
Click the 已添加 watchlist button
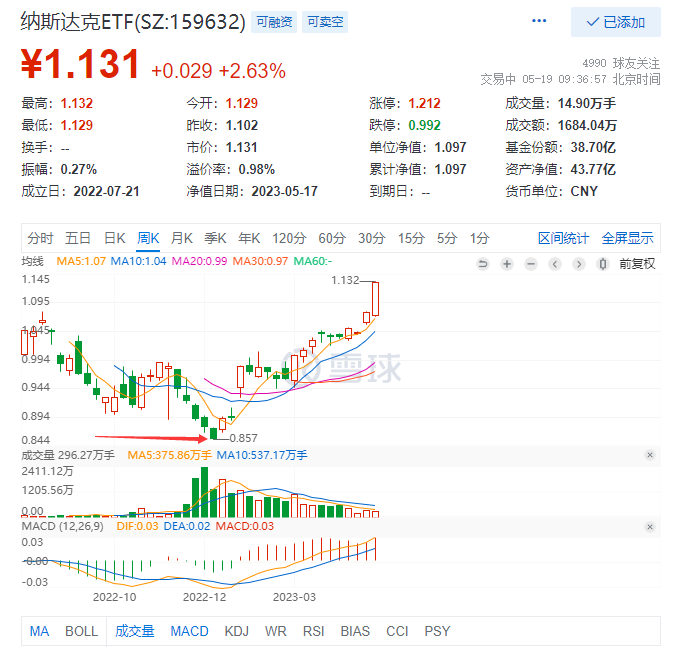615,22
